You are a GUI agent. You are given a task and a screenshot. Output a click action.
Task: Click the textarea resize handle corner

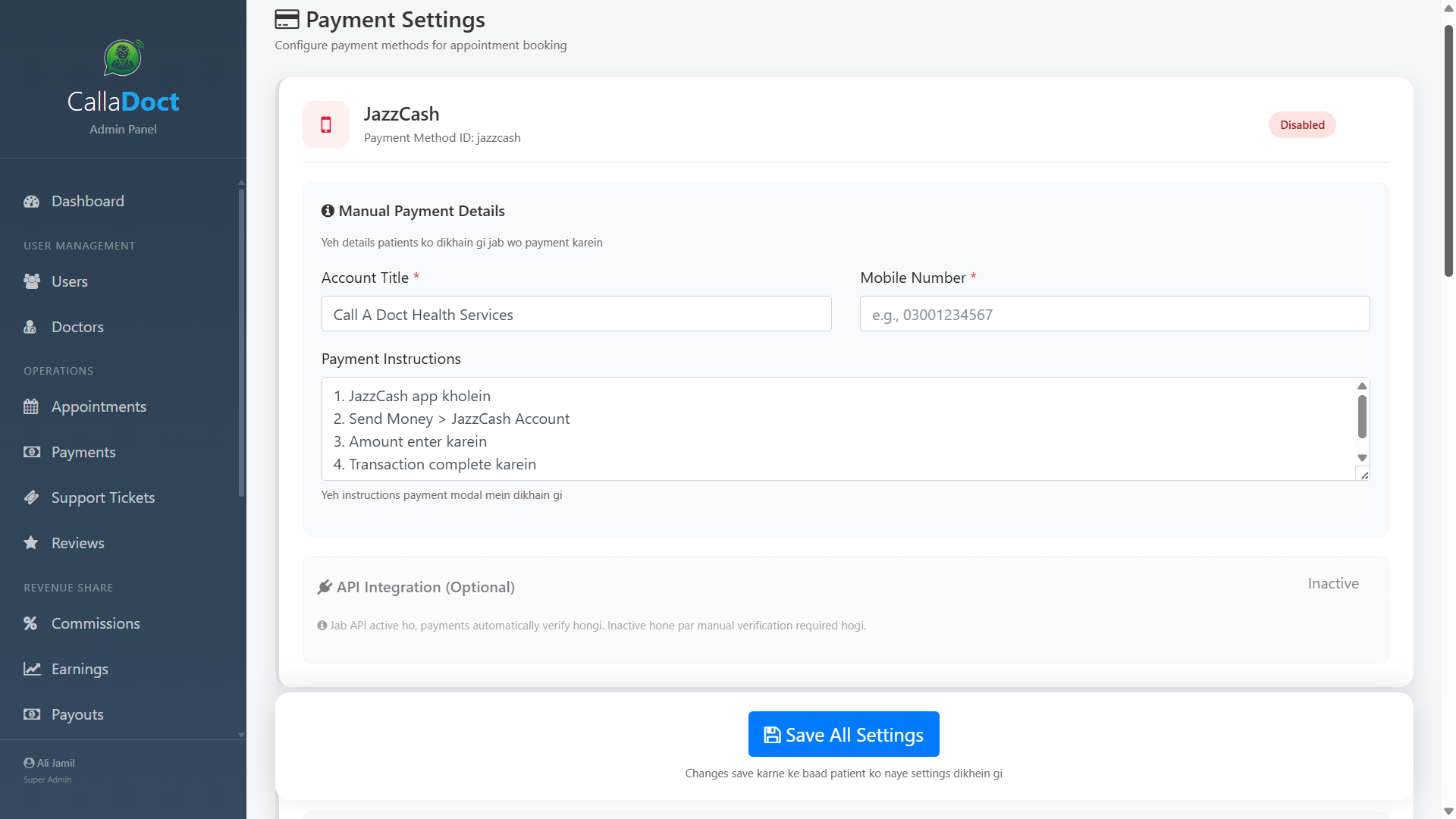pyautogui.click(x=1363, y=475)
